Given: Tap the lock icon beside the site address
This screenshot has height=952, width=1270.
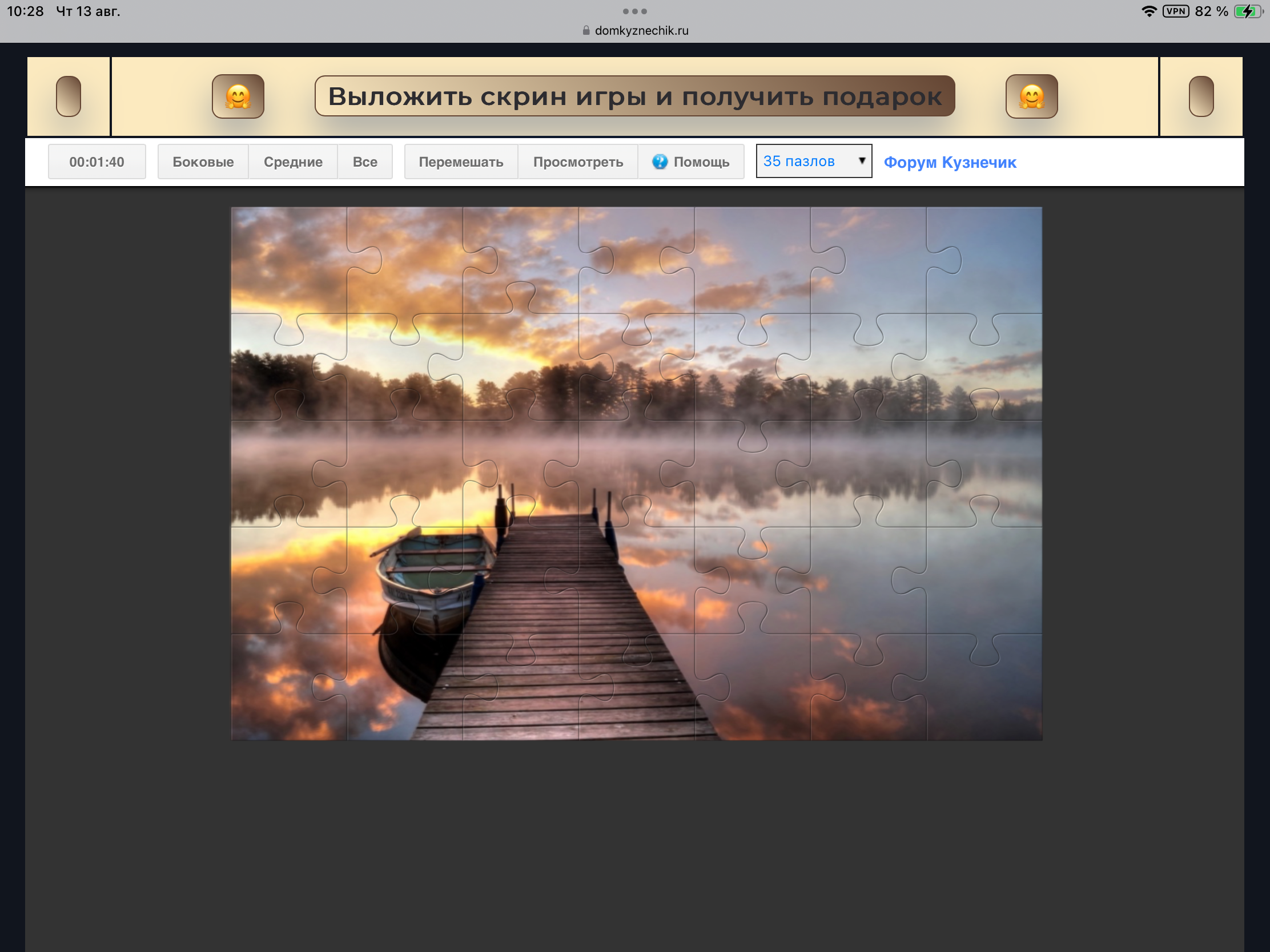Looking at the screenshot, I should [586, 30].
